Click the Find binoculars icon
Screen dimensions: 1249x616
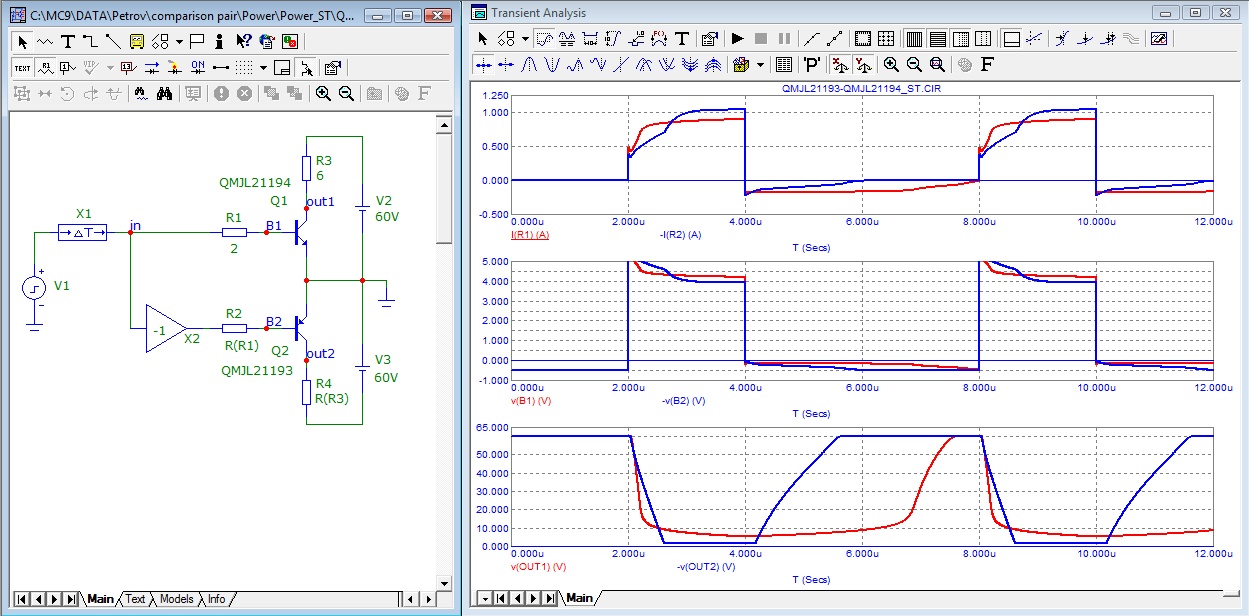166,93
